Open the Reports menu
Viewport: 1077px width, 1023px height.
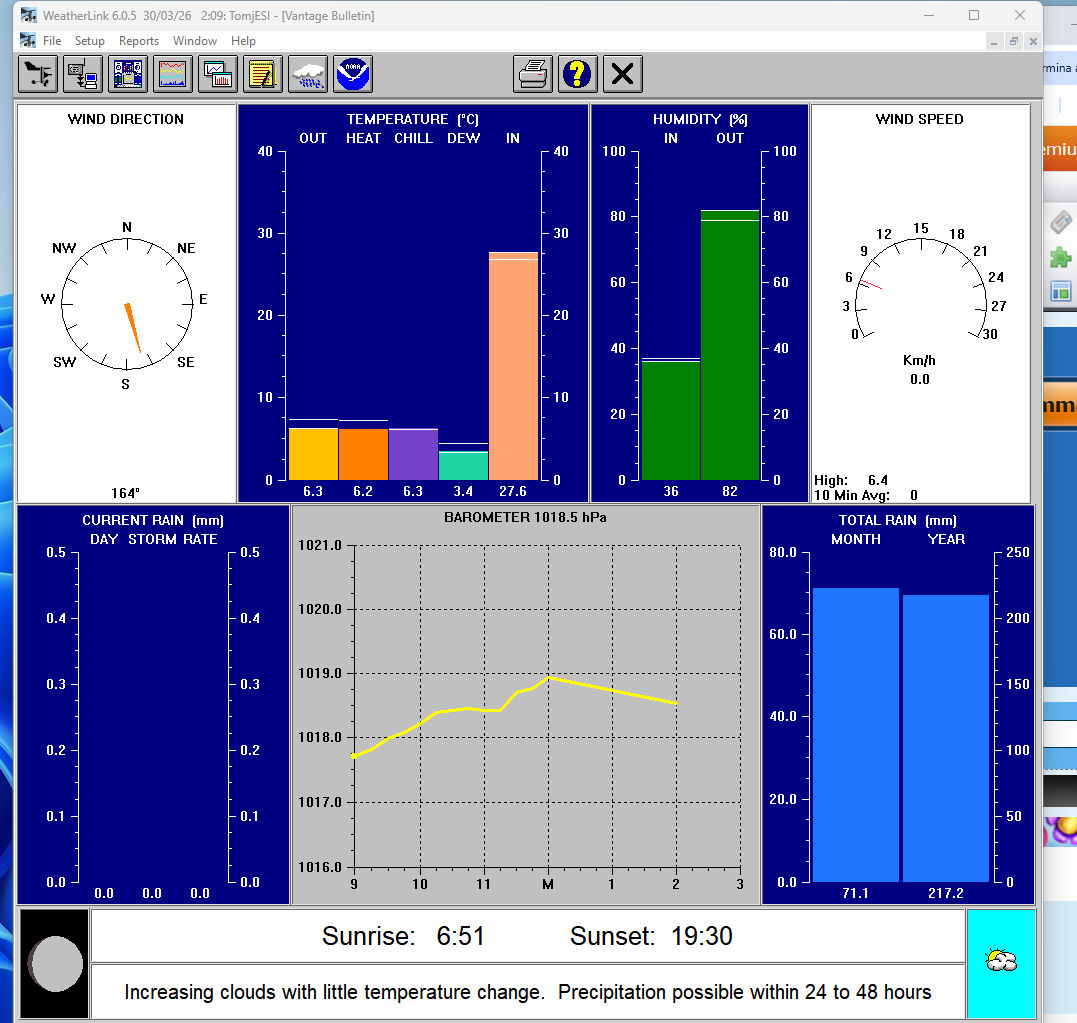139,41
